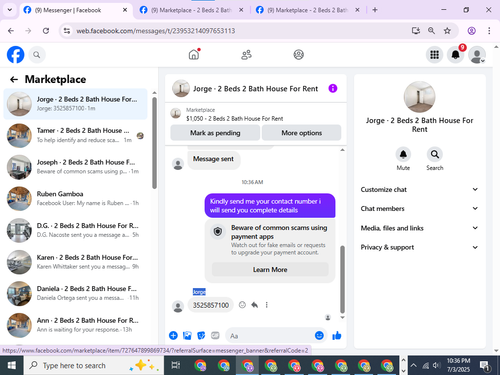Screen dimensions: 500x375
Task: Open the taskbar volume icon
Action: pos(436,365)
